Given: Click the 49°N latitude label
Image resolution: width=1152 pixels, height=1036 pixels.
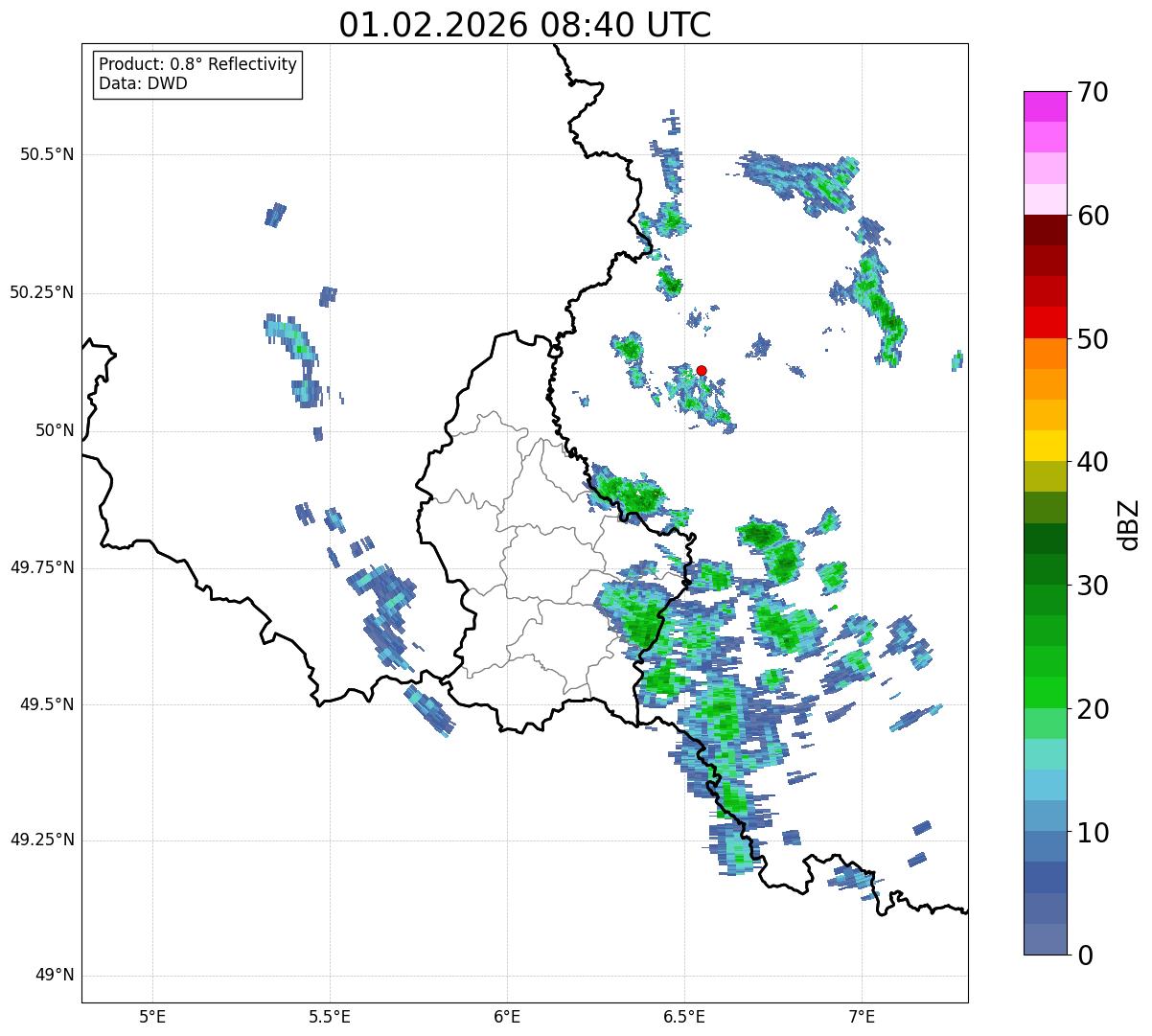Looking at the screenshot, I should [55, 976].
